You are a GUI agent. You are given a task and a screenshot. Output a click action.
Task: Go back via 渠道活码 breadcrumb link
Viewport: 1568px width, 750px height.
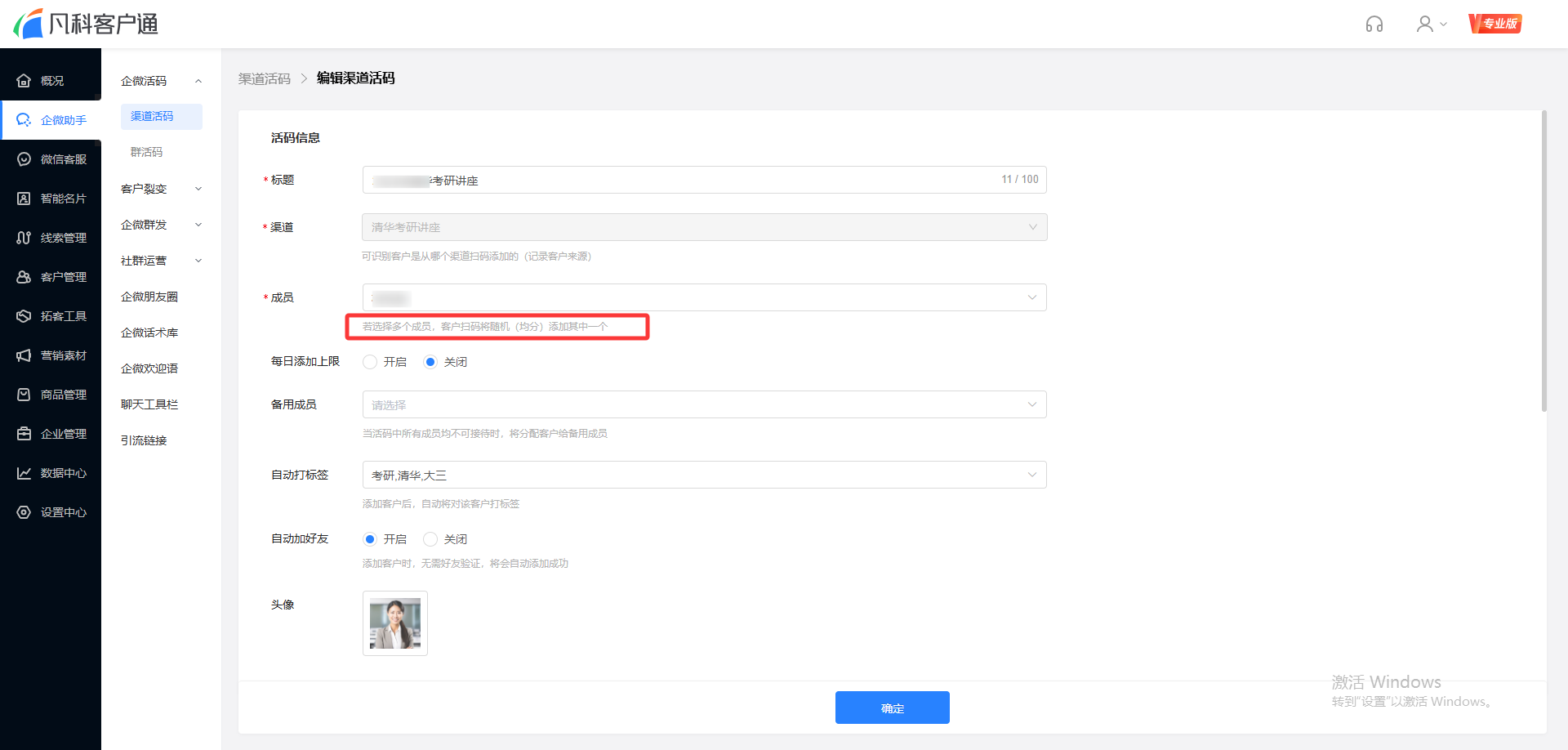pos(265,78)
